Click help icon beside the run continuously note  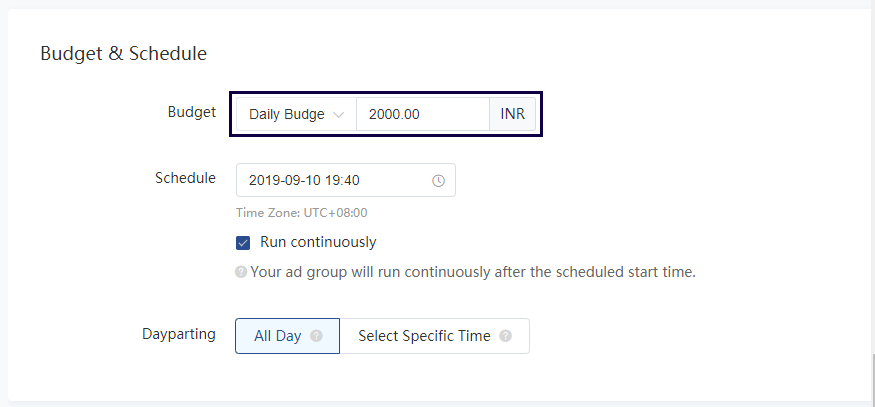pos(241,272)
